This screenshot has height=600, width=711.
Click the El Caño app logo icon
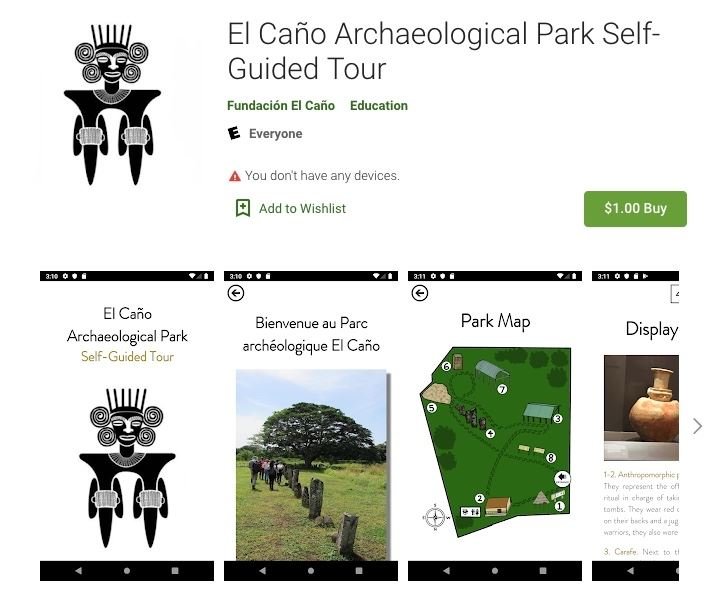point(112,105)
